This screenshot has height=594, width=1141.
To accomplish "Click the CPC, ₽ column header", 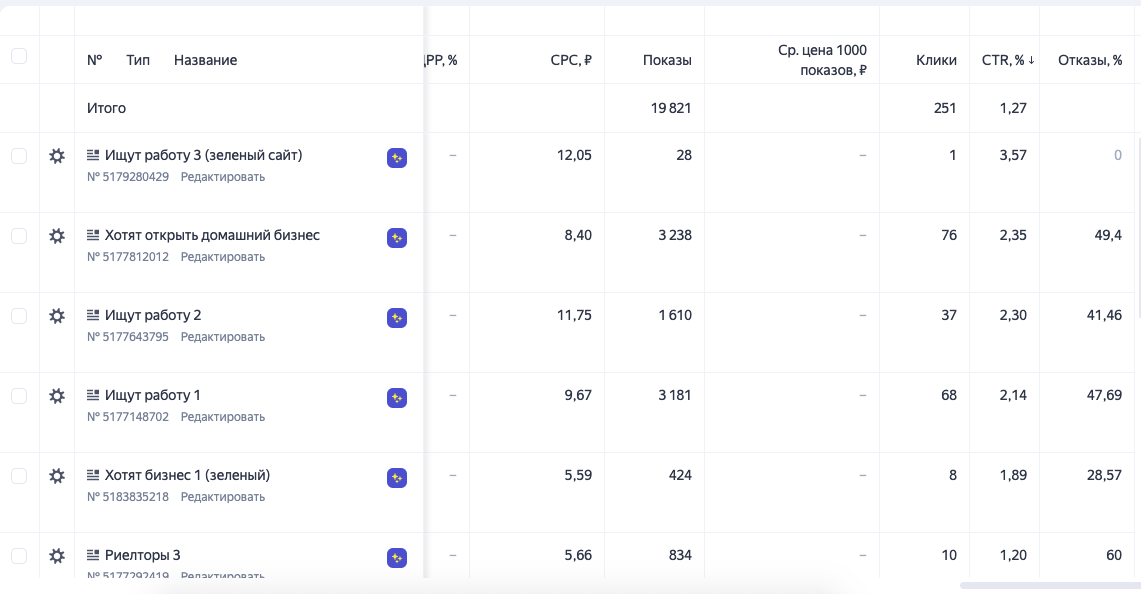I will (x=571, y=60).
